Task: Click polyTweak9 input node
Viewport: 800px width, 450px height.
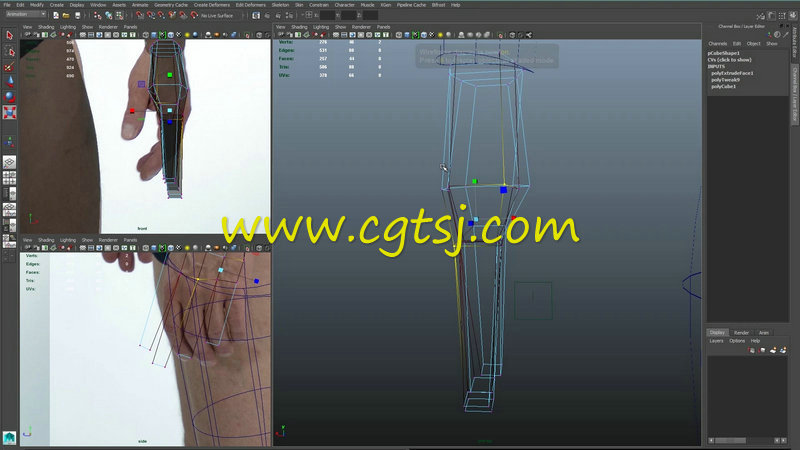Action: point(725,80)
